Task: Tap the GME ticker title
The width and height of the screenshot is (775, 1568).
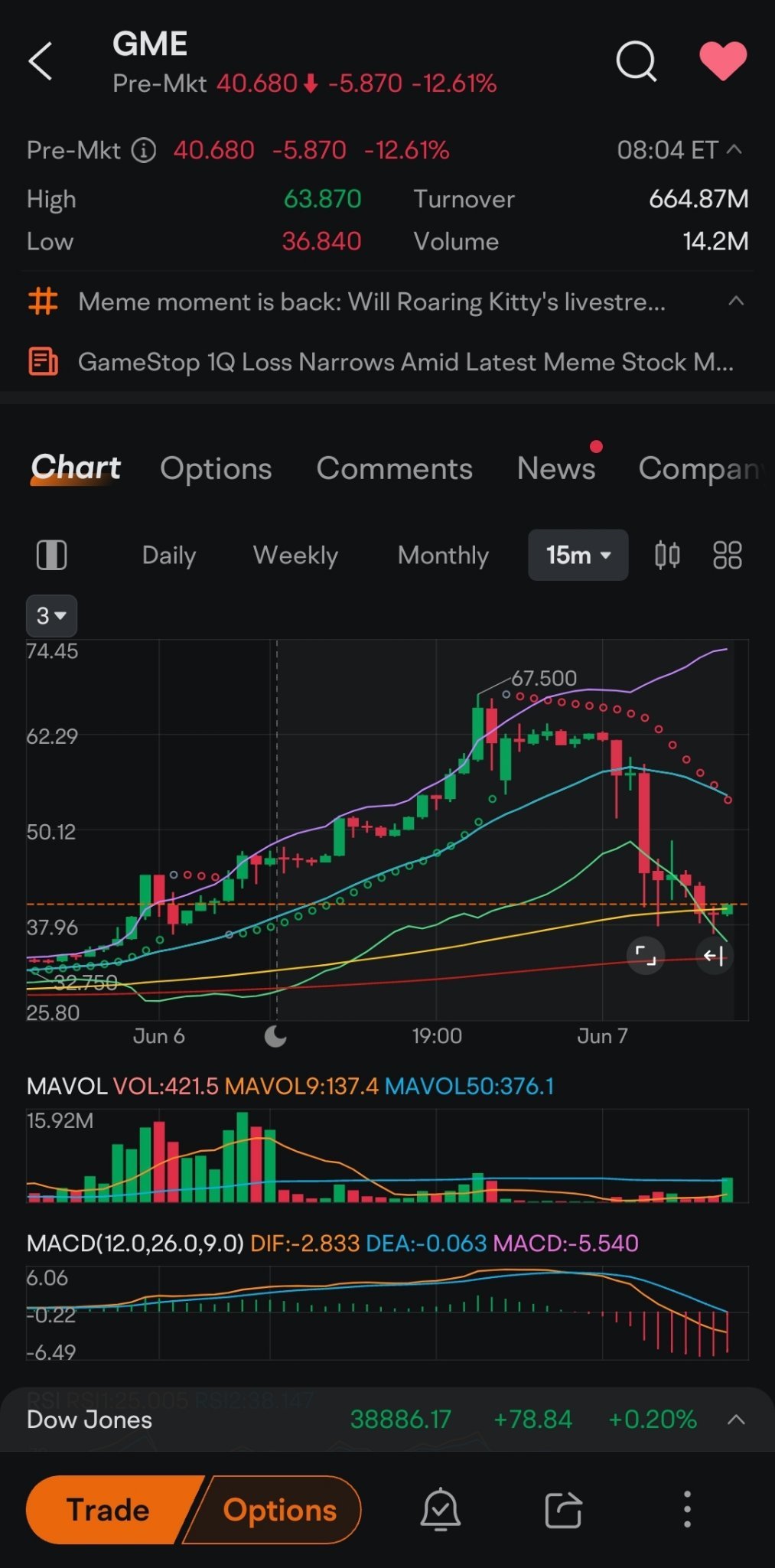Action: [150, 44]
